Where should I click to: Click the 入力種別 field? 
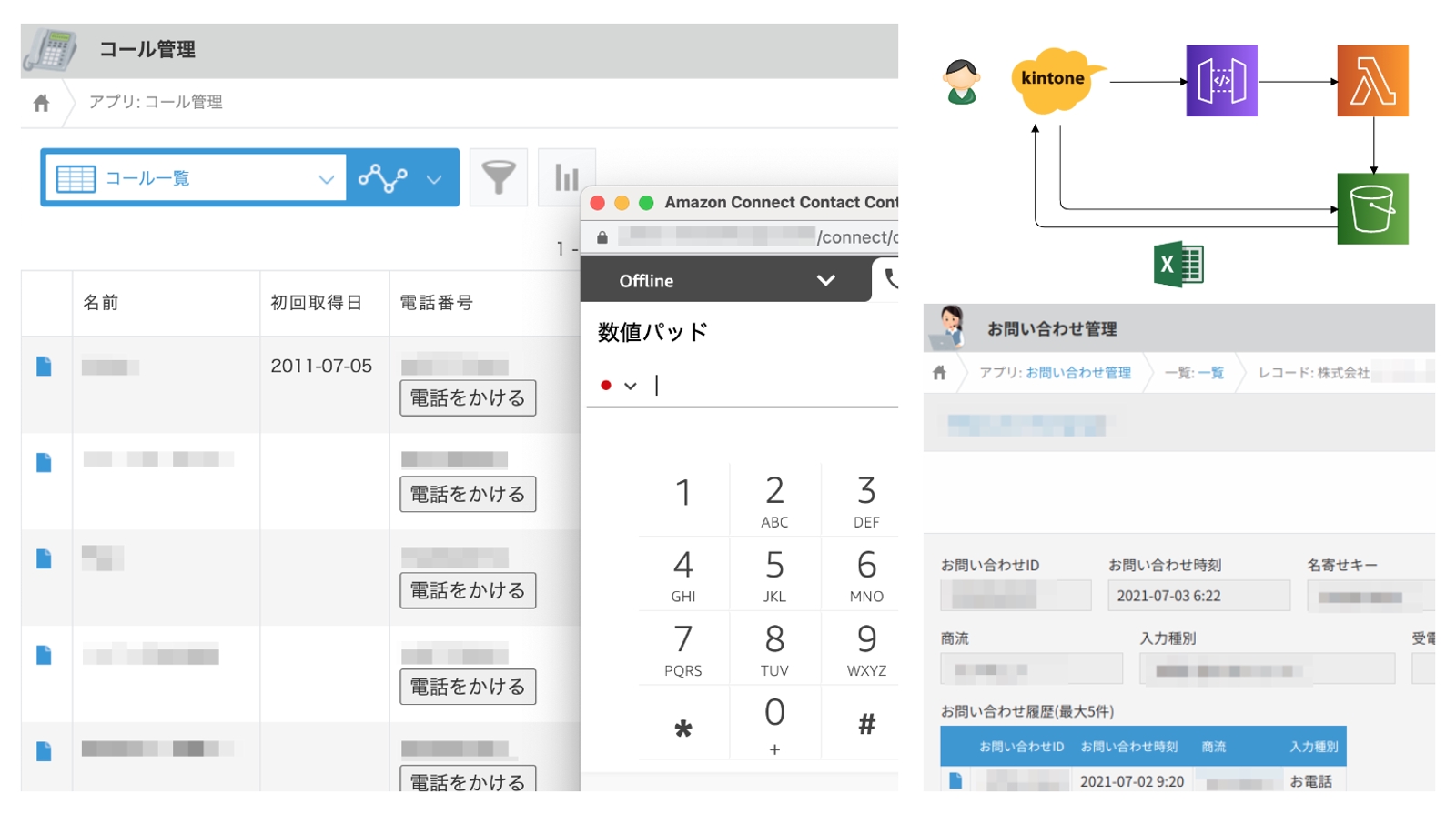1267,669
